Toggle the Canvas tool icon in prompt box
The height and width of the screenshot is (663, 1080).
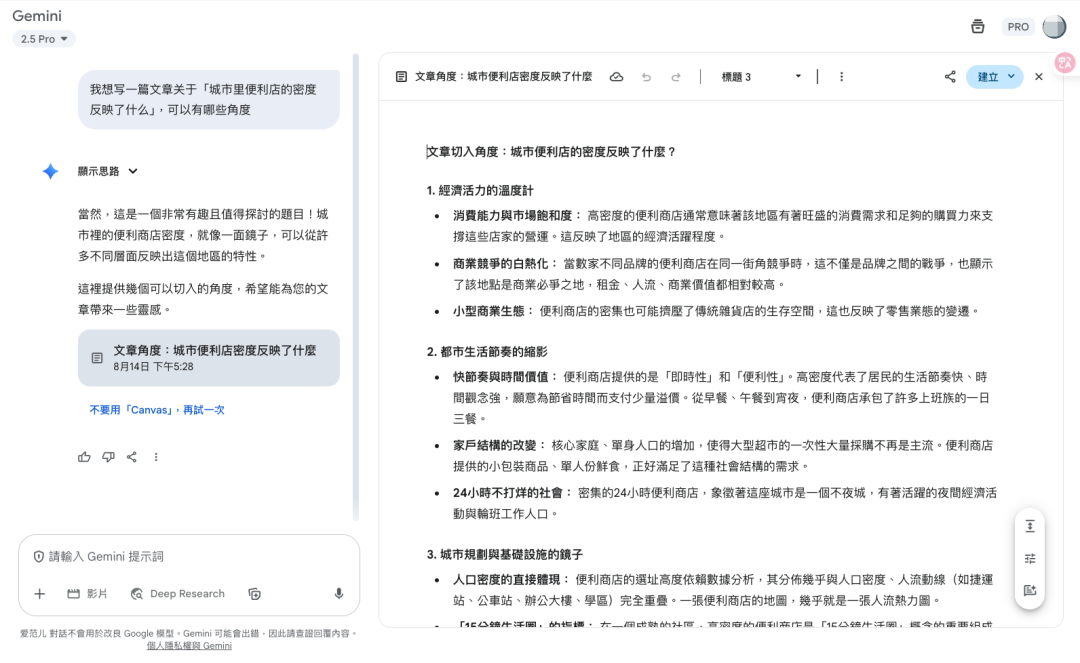coord(255,594)
